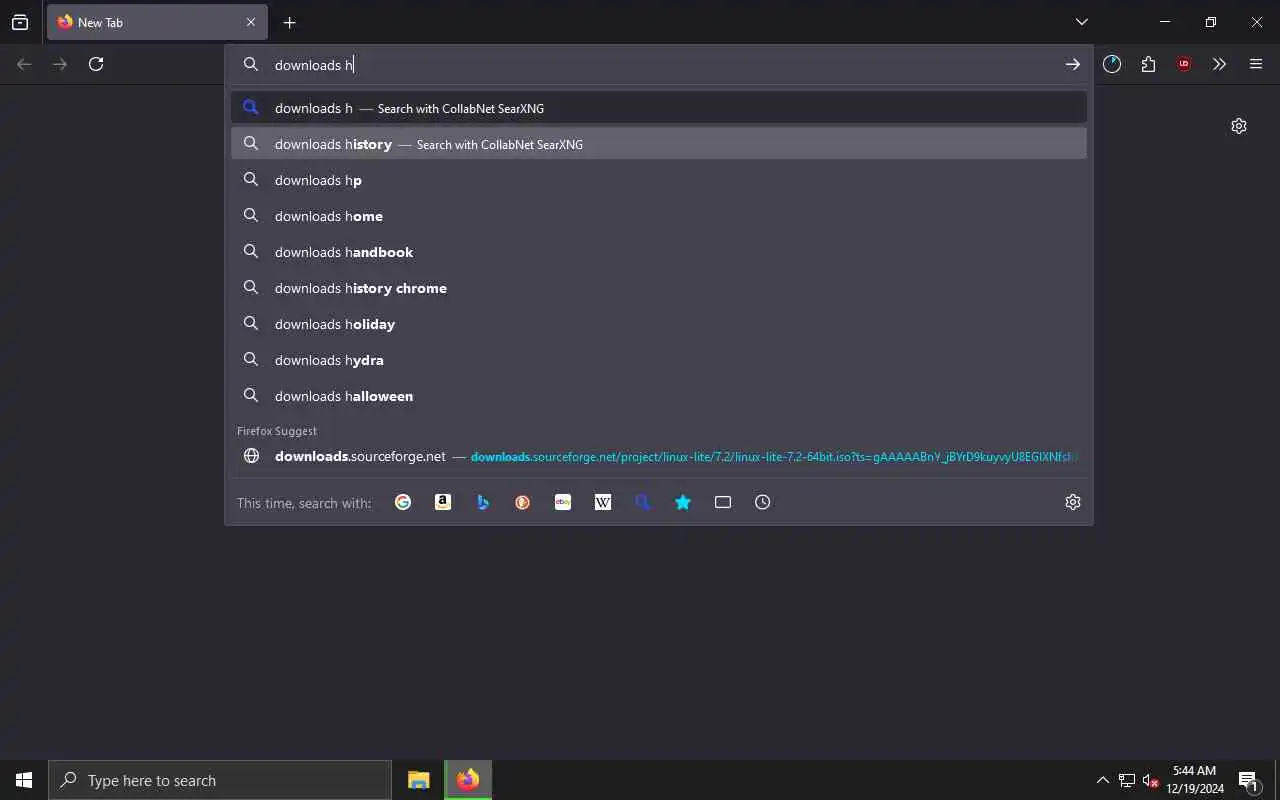The width and height of the screenshot is (1280, 800).
Task: Choose suggestion 'downloads handbook'
Action: 659,252
